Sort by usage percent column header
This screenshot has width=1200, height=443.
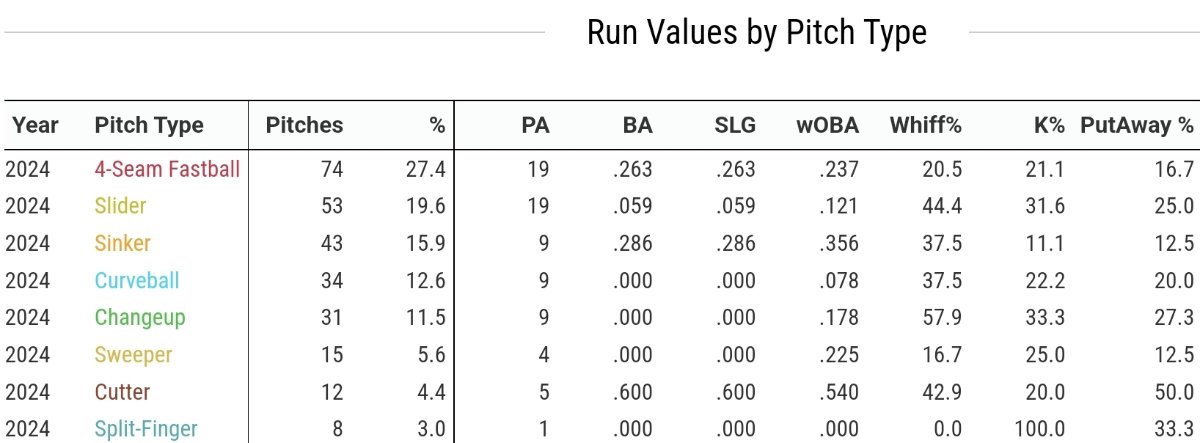437,125
